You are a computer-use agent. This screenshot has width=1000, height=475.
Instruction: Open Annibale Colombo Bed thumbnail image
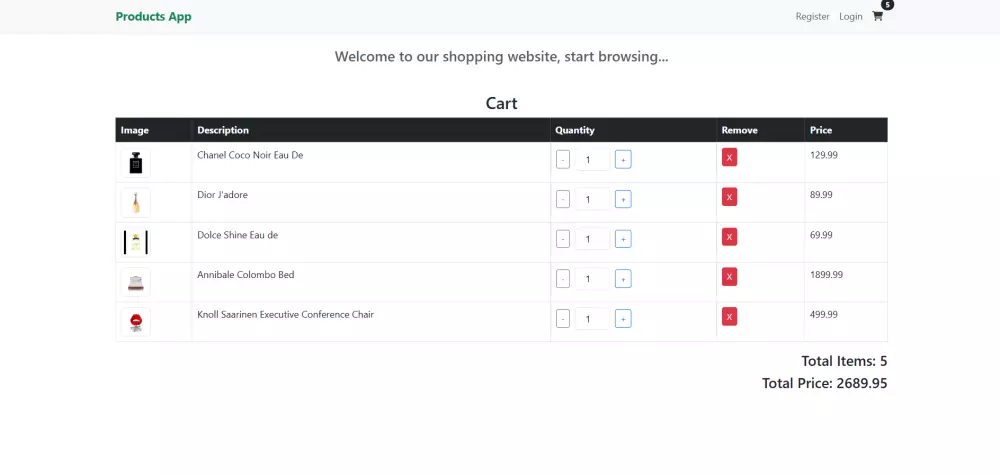click(x=136, y=282)
